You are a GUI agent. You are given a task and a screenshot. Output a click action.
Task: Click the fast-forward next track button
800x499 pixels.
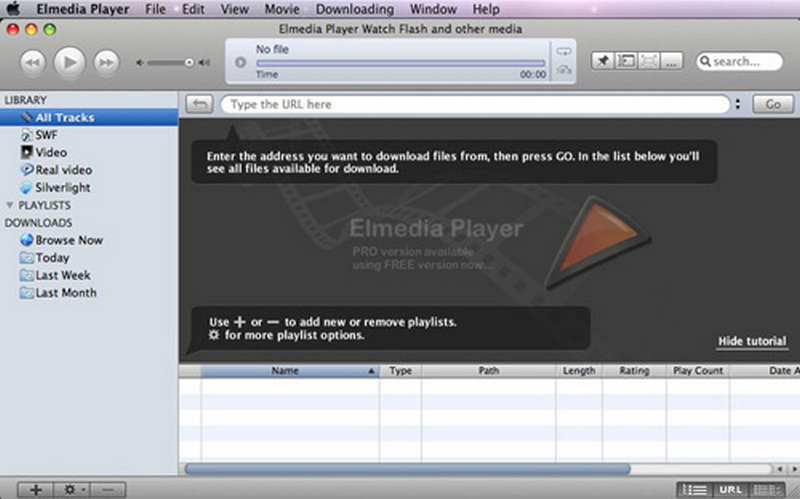tap(106, 62)
